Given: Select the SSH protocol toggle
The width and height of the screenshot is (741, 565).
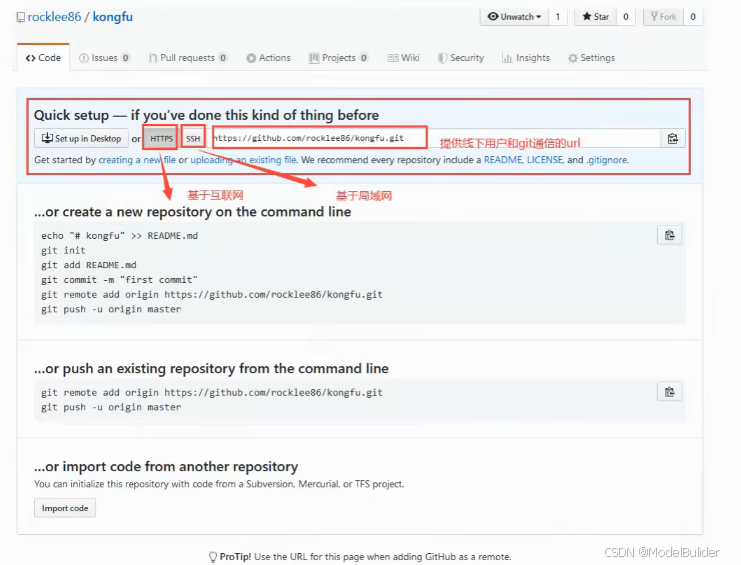Looking at the screenshot, I should 193,138.
